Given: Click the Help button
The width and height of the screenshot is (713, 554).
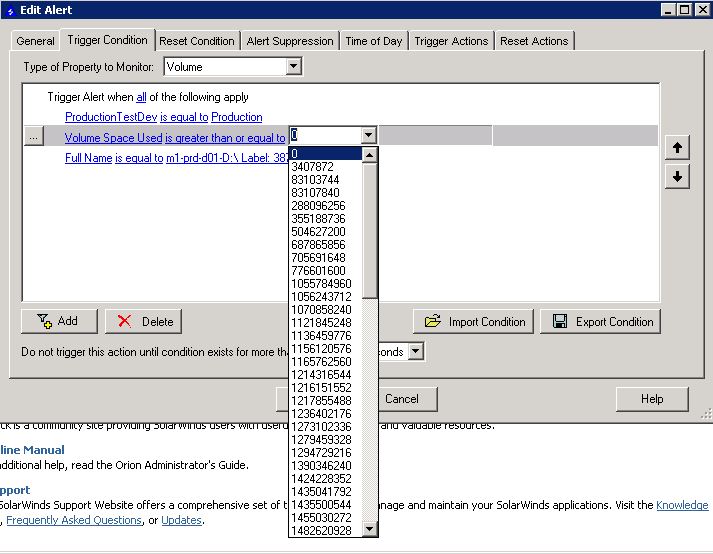Looking at the screenshot, I should pos(652,399).
